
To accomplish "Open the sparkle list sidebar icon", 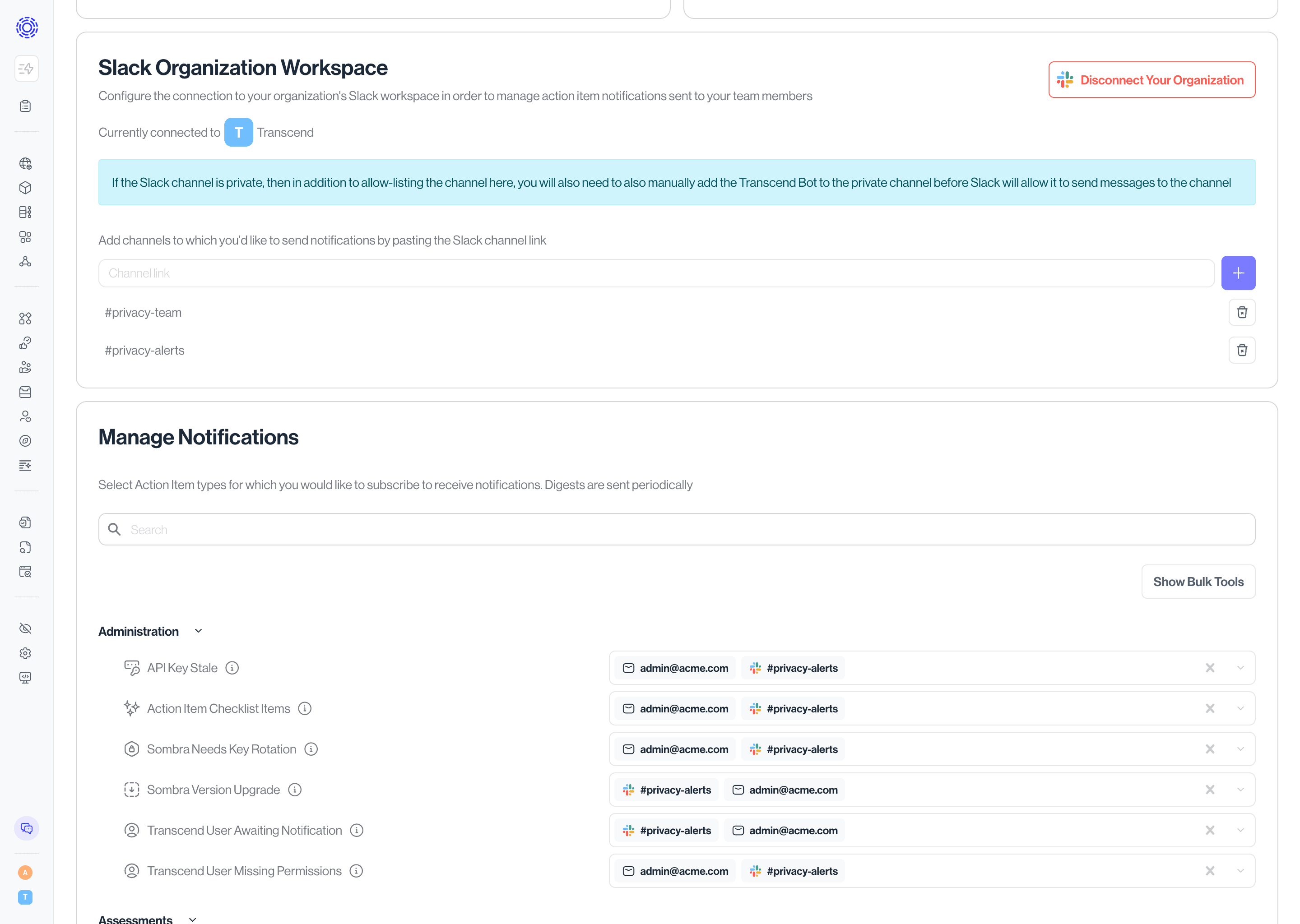I will tap(26, 466).
